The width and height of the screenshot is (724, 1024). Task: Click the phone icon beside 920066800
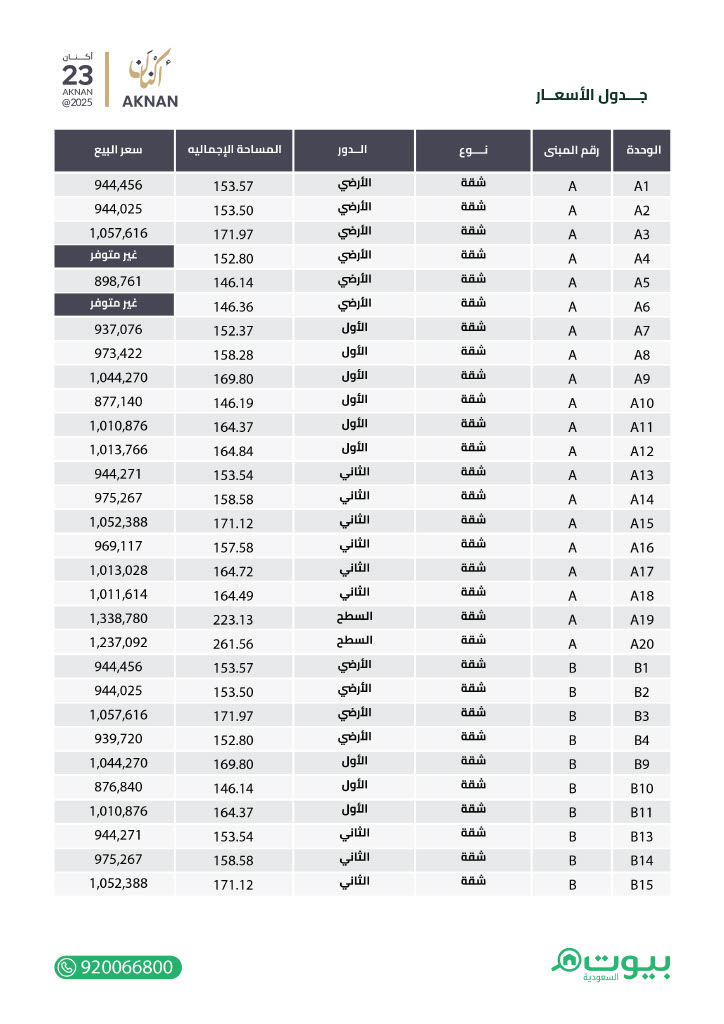pos(67,967)
